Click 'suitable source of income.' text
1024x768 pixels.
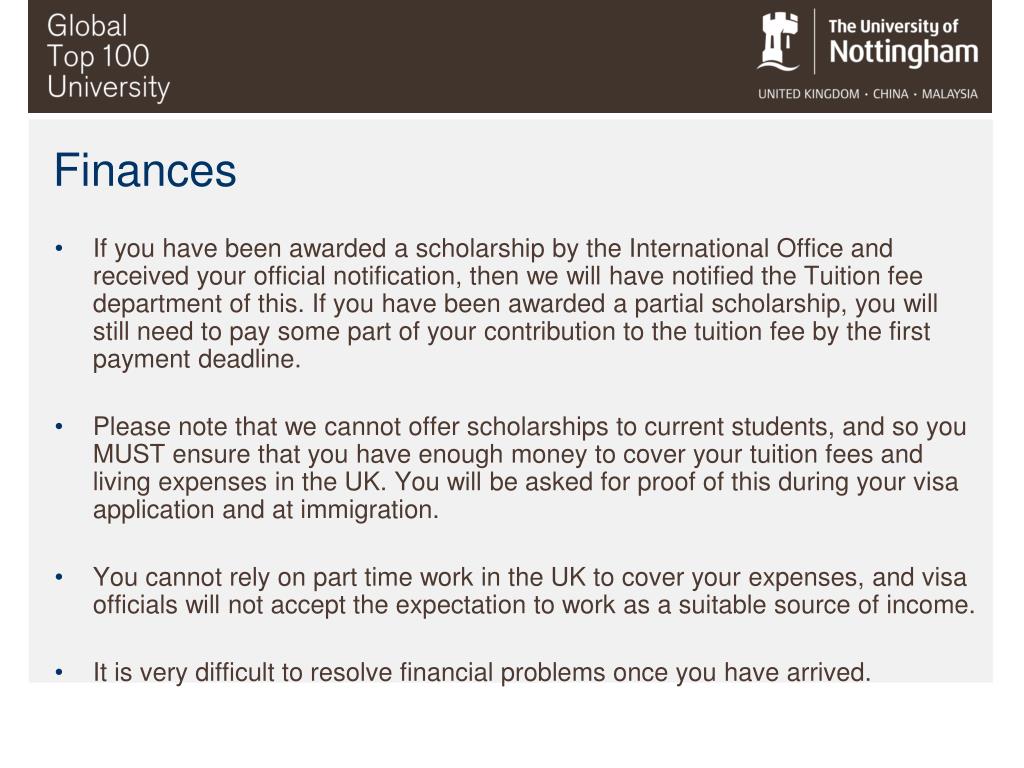(x=827, y=605)
